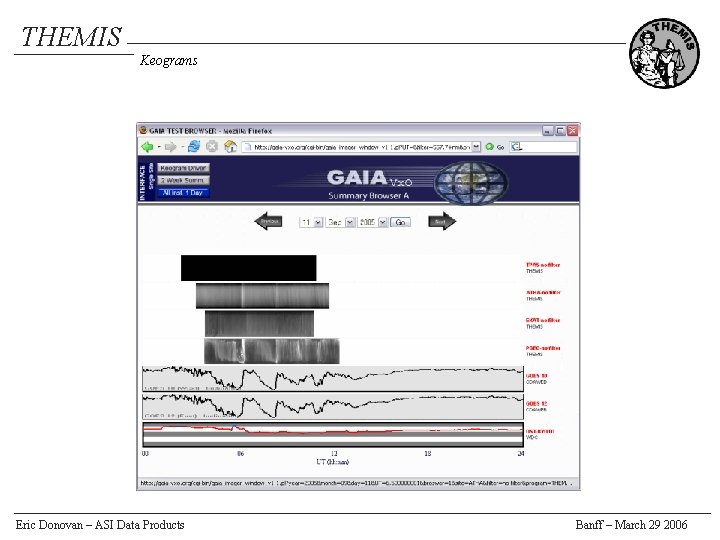Viewport: 720px width, 540px height.
Task: Click in the Firefox address bar URL field
Action: pyautogui.click(x=361, y=147)
